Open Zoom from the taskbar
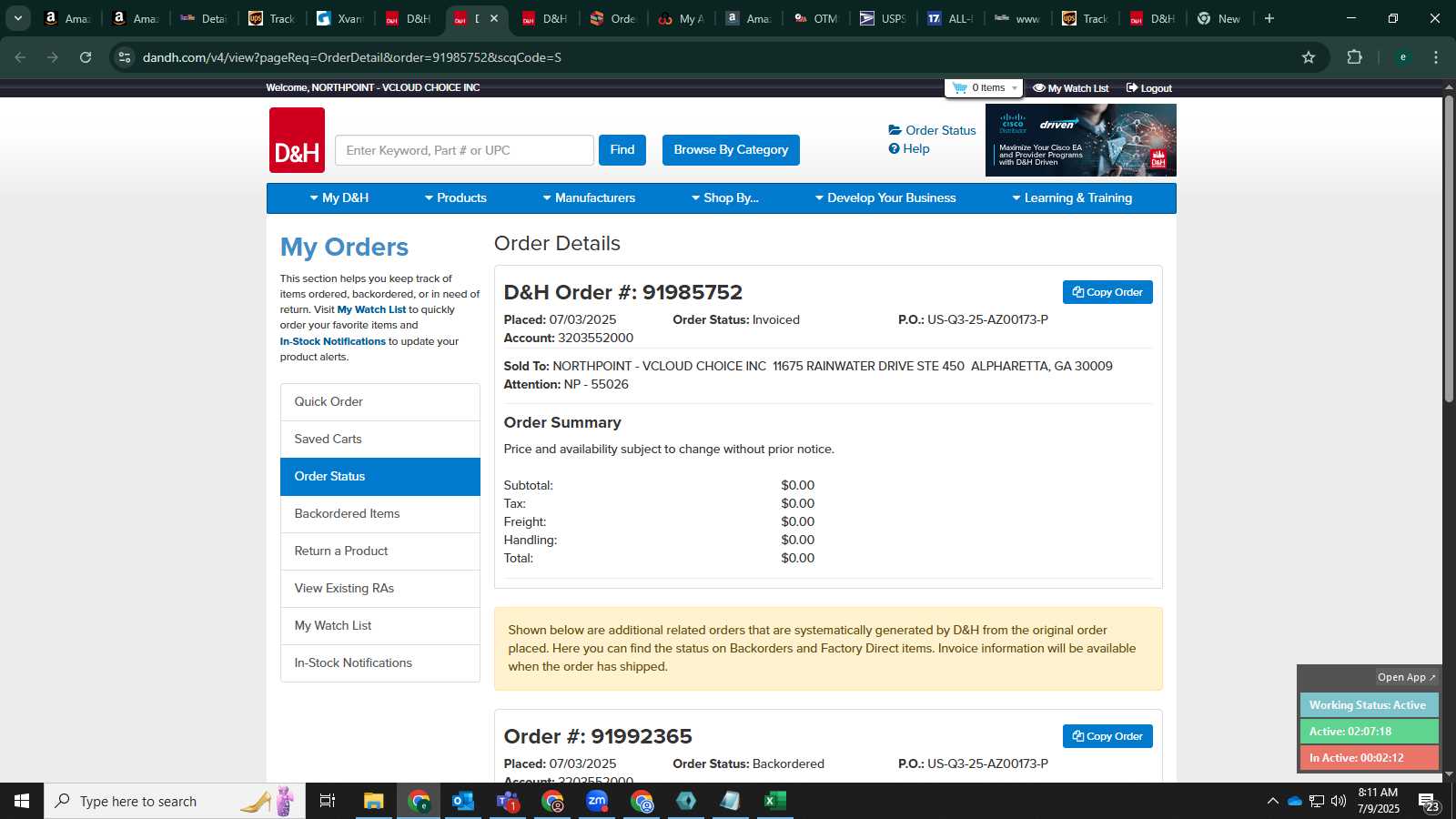Viewport: 1456px width, 819px height. (597, 801)
